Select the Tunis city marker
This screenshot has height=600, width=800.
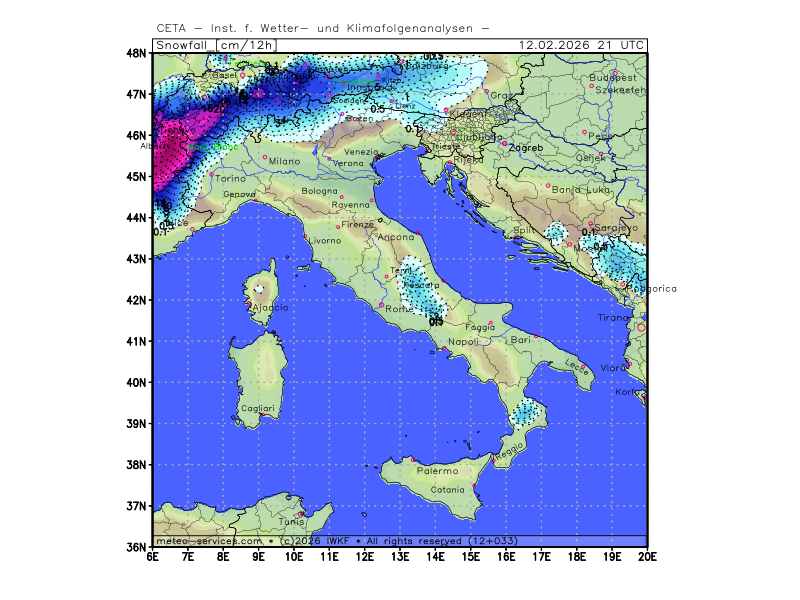300,514
